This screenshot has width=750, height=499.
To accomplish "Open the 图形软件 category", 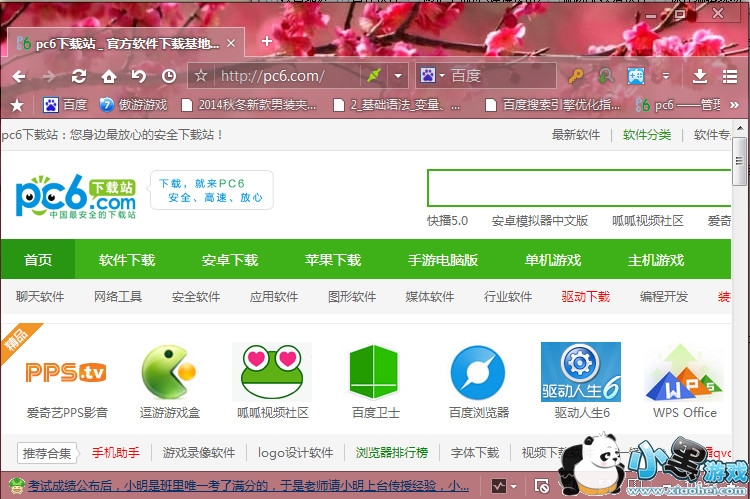I will [352, 297].
